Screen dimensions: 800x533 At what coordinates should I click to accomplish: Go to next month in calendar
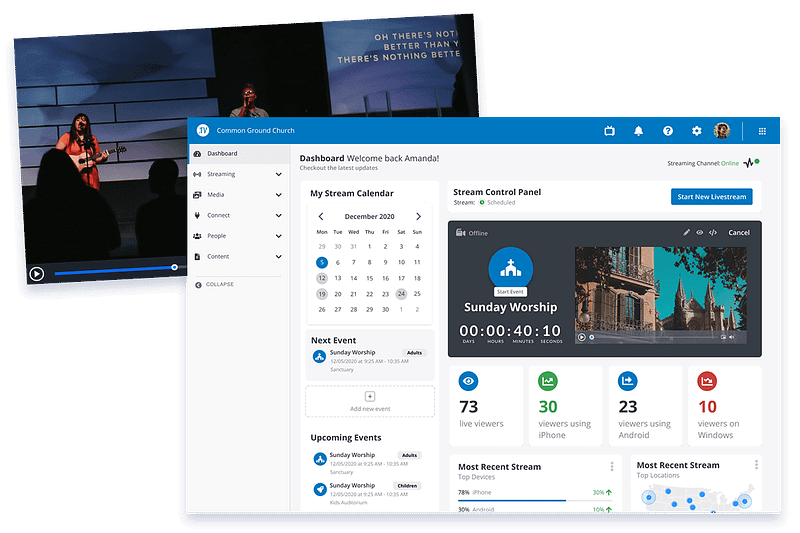[418, 216]
